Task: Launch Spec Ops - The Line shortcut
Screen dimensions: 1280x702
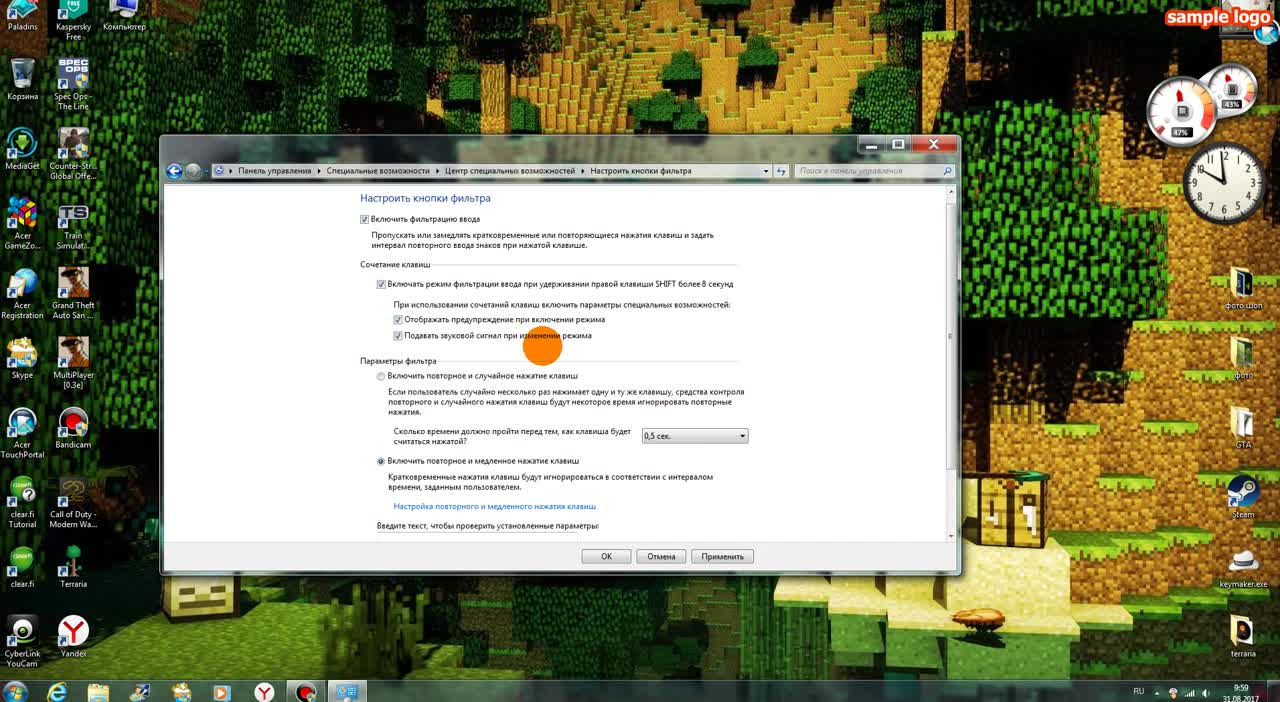Action: 73,85
